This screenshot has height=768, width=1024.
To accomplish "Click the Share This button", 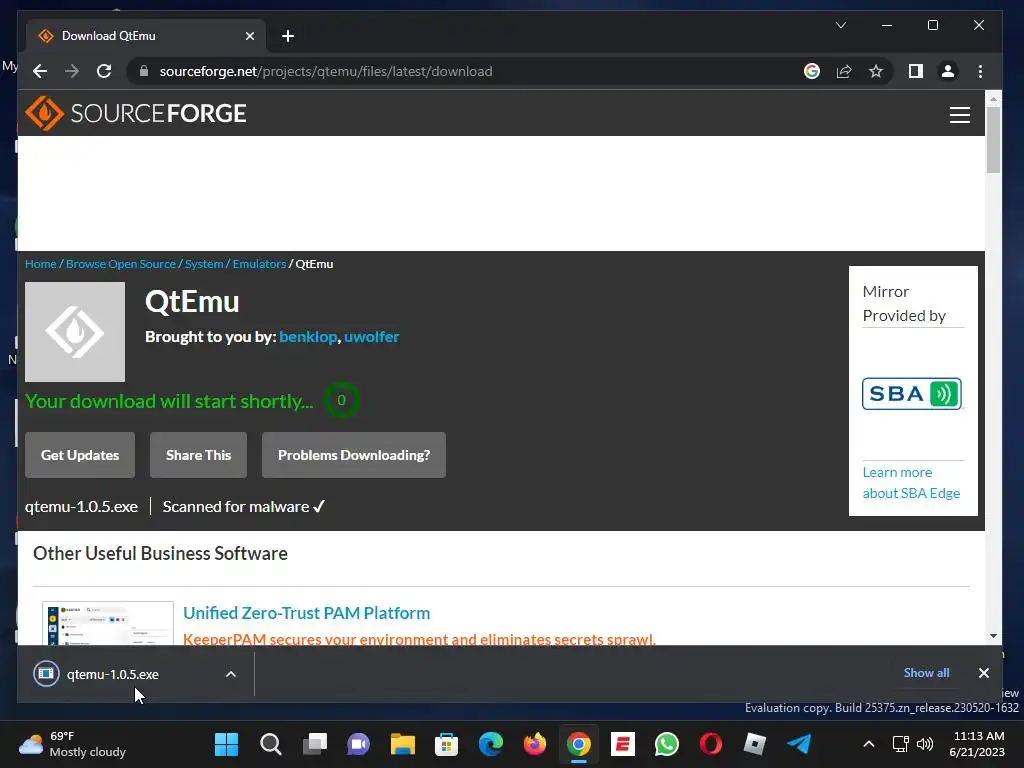I will 199,455.
